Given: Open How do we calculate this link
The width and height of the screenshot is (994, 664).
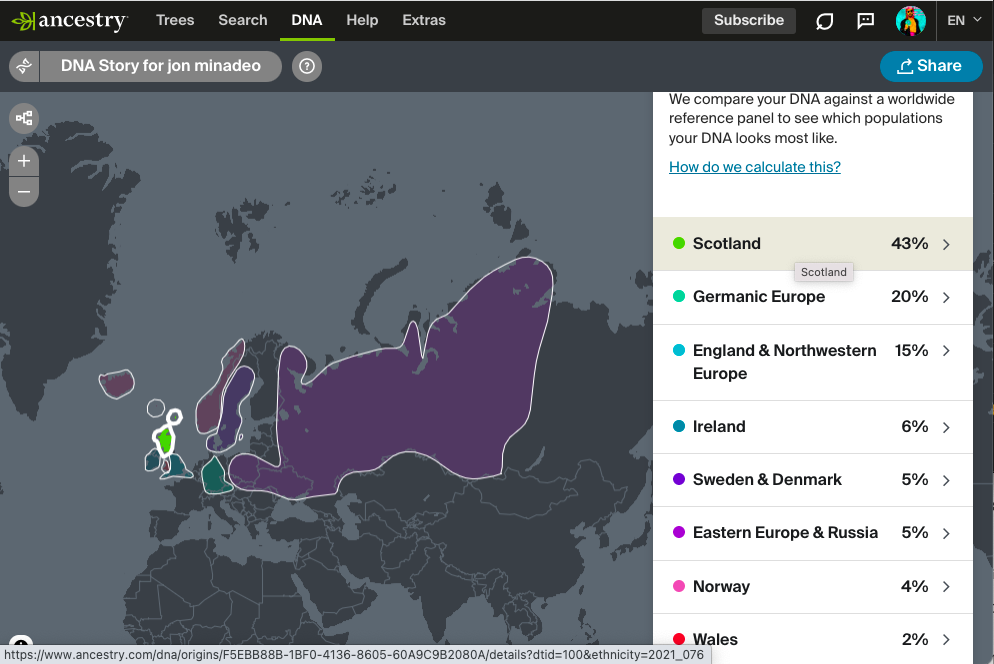Looking at the screenshot, I should (754, 167).
